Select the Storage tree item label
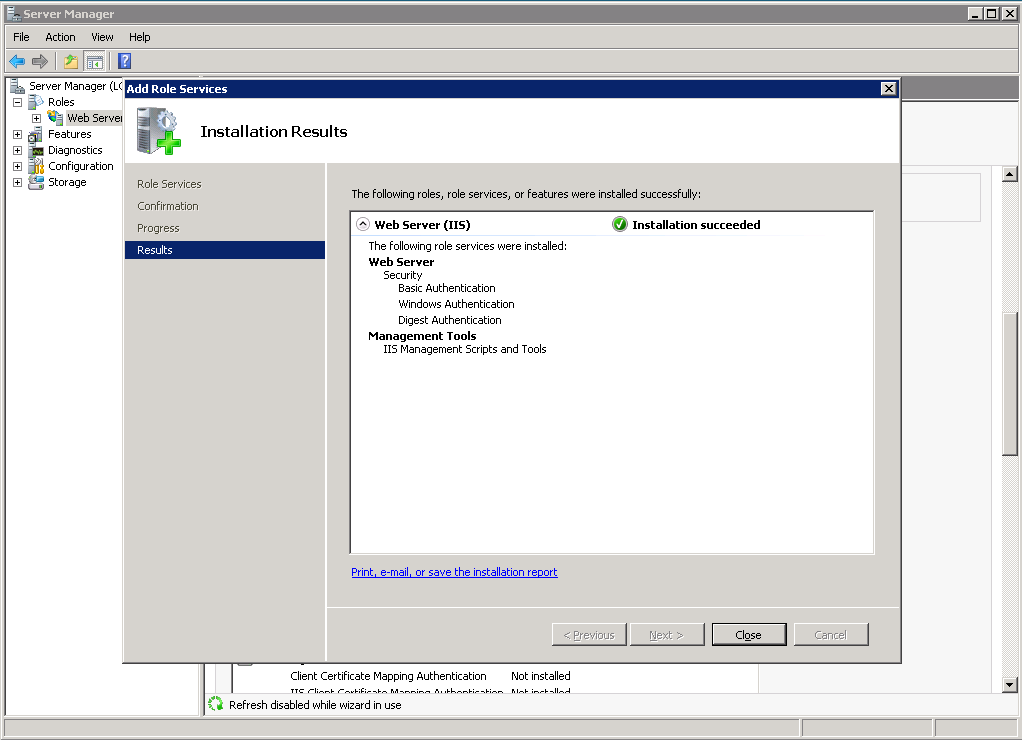 (67, 183)
